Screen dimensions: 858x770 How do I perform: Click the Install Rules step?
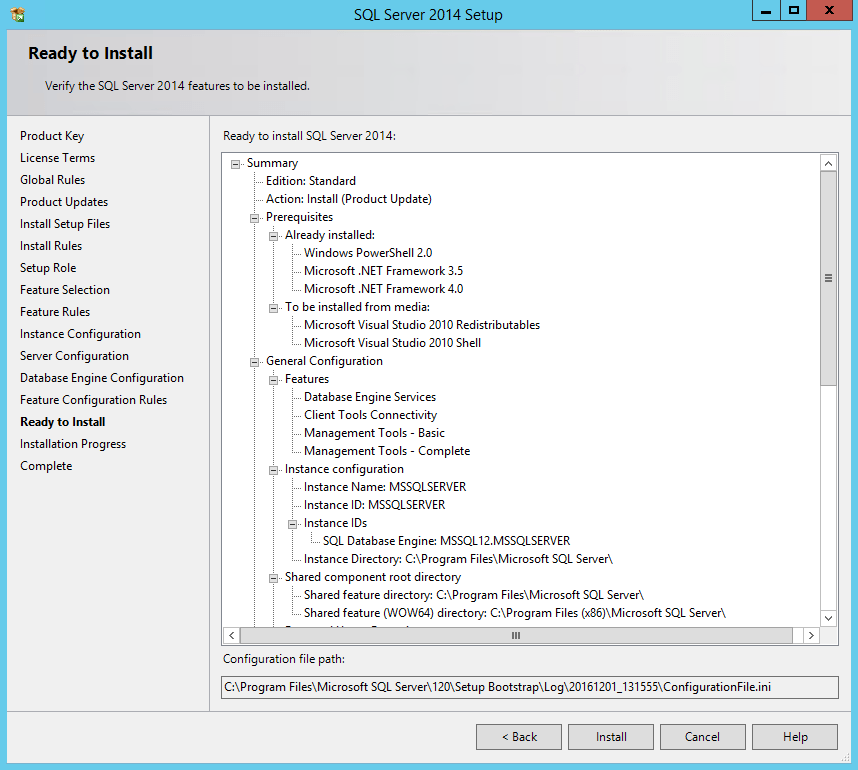[51, 246]
